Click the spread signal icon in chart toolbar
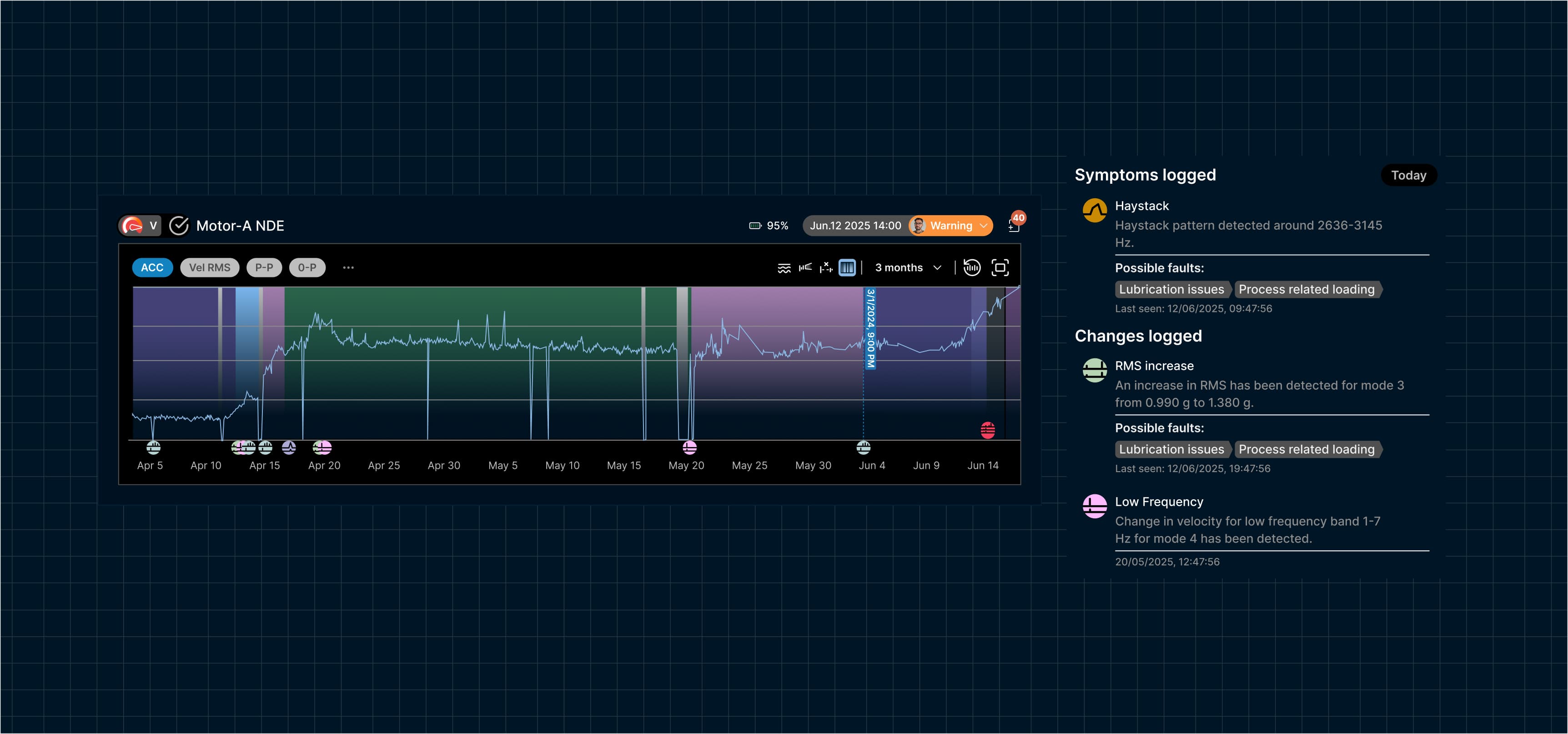The width and height of the screenshot is (1568, 734). click(805, 268)
